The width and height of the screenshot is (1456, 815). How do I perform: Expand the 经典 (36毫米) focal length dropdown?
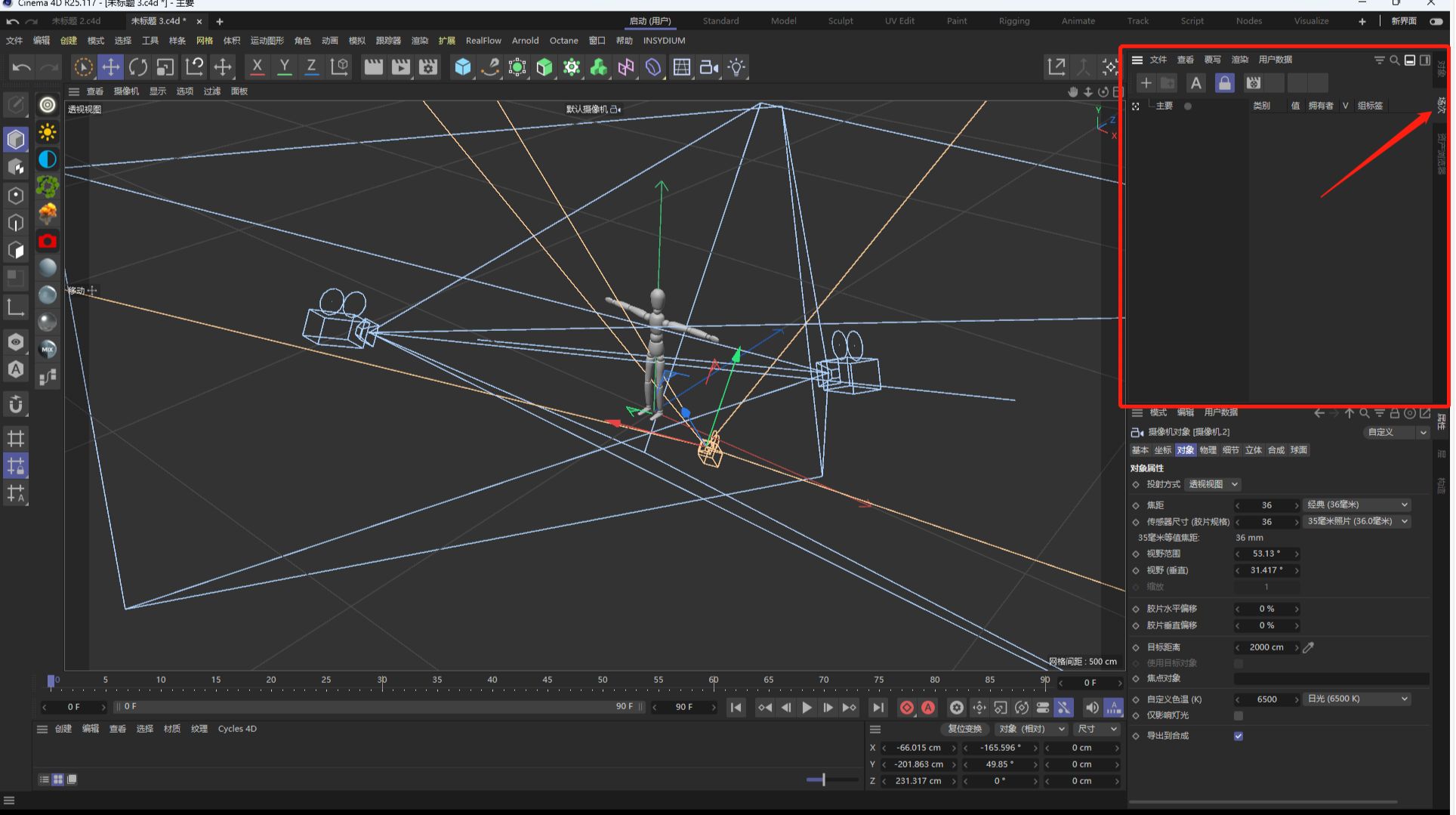[1357, 505]
